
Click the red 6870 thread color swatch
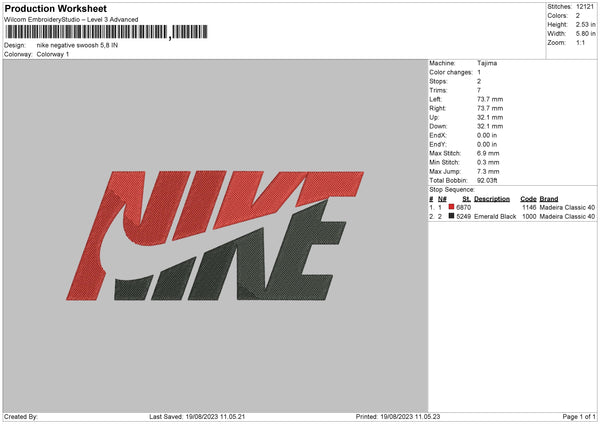[x=451, y=207]
